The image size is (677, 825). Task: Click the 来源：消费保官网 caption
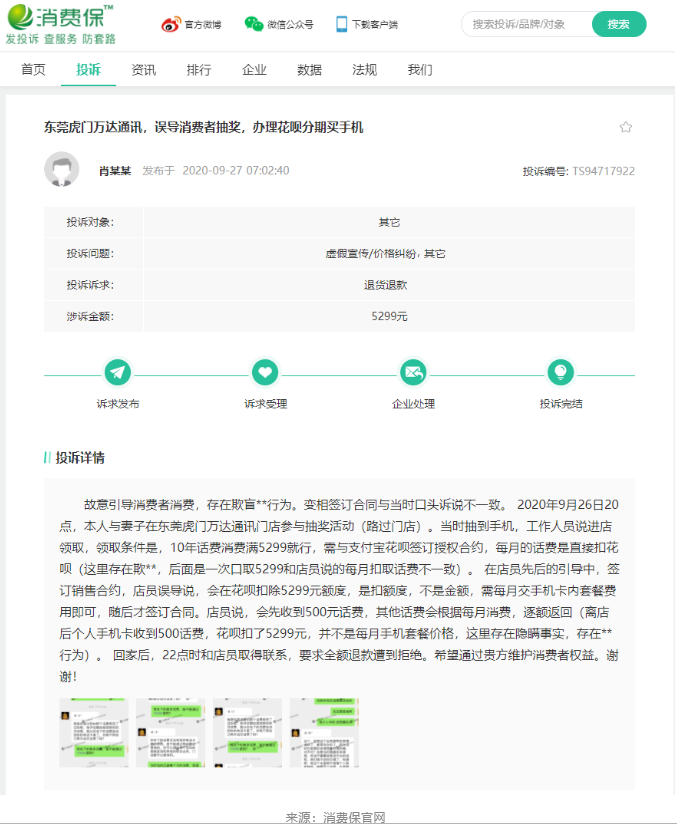tap(336, 817)
